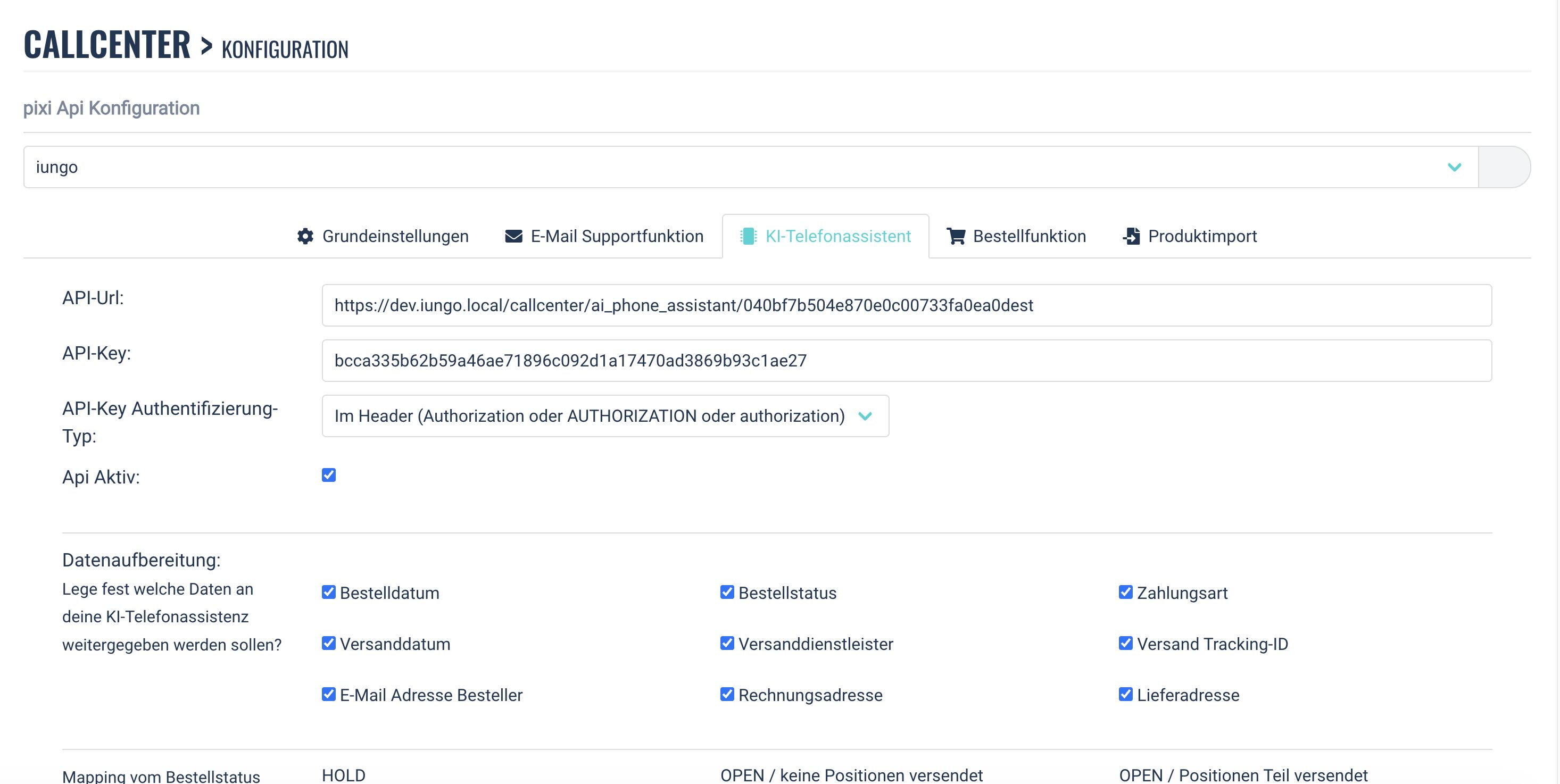This screenshot has height=784, width=1560.
Task: Click the envelope icon for E-Mail Supportfunktion
Action: pyautogui.click(x=513, y=236)
